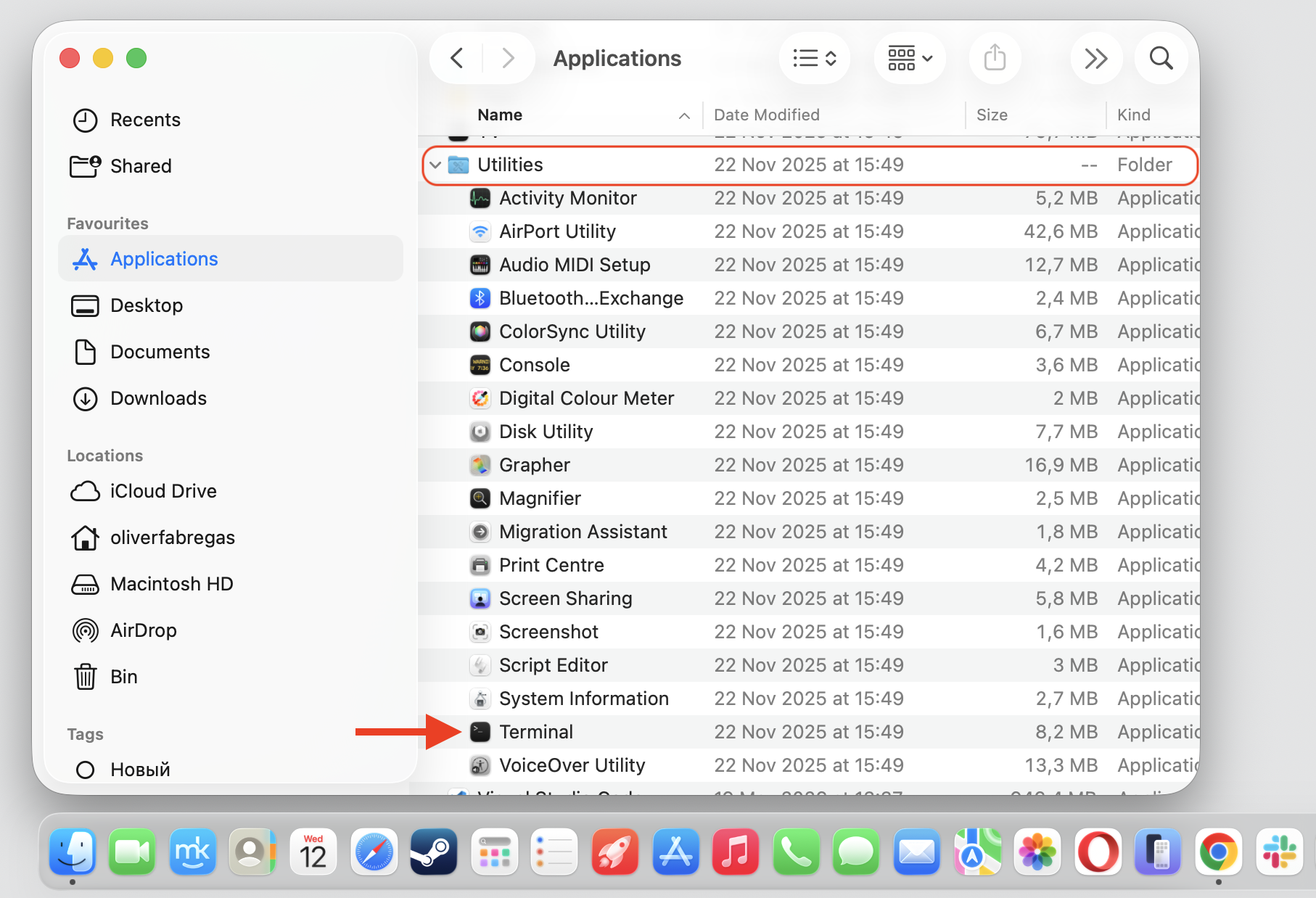This screenshot has width=1316, height=898.
Task: Click the Digital Colour Meter icon
Action: coord(480,398)
